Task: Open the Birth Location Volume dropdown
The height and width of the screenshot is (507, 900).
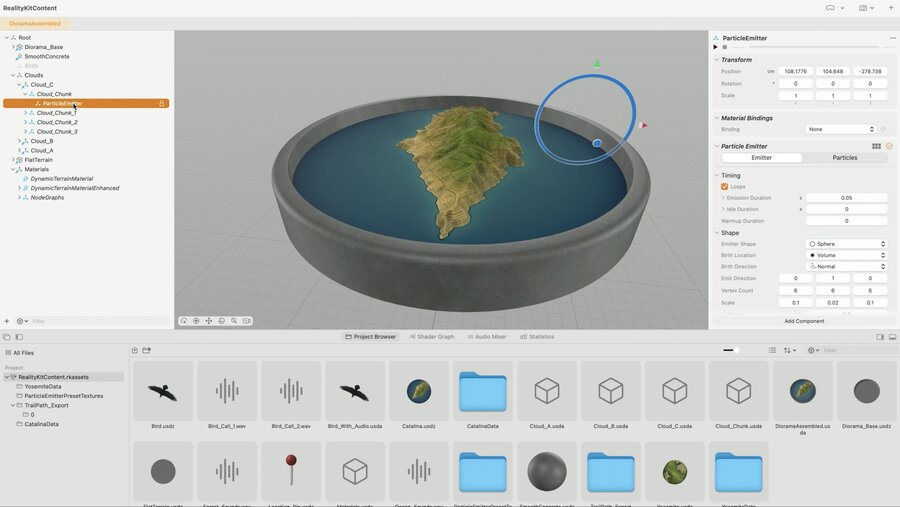Action: (847, 255)
